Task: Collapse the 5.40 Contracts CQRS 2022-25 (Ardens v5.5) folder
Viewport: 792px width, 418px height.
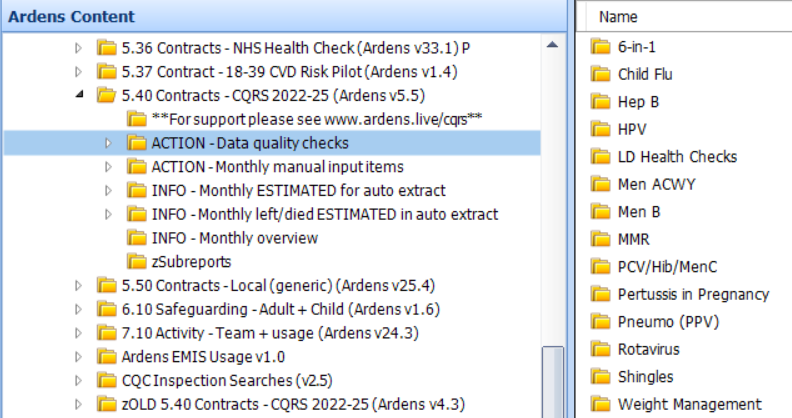Action: point(79,94)
